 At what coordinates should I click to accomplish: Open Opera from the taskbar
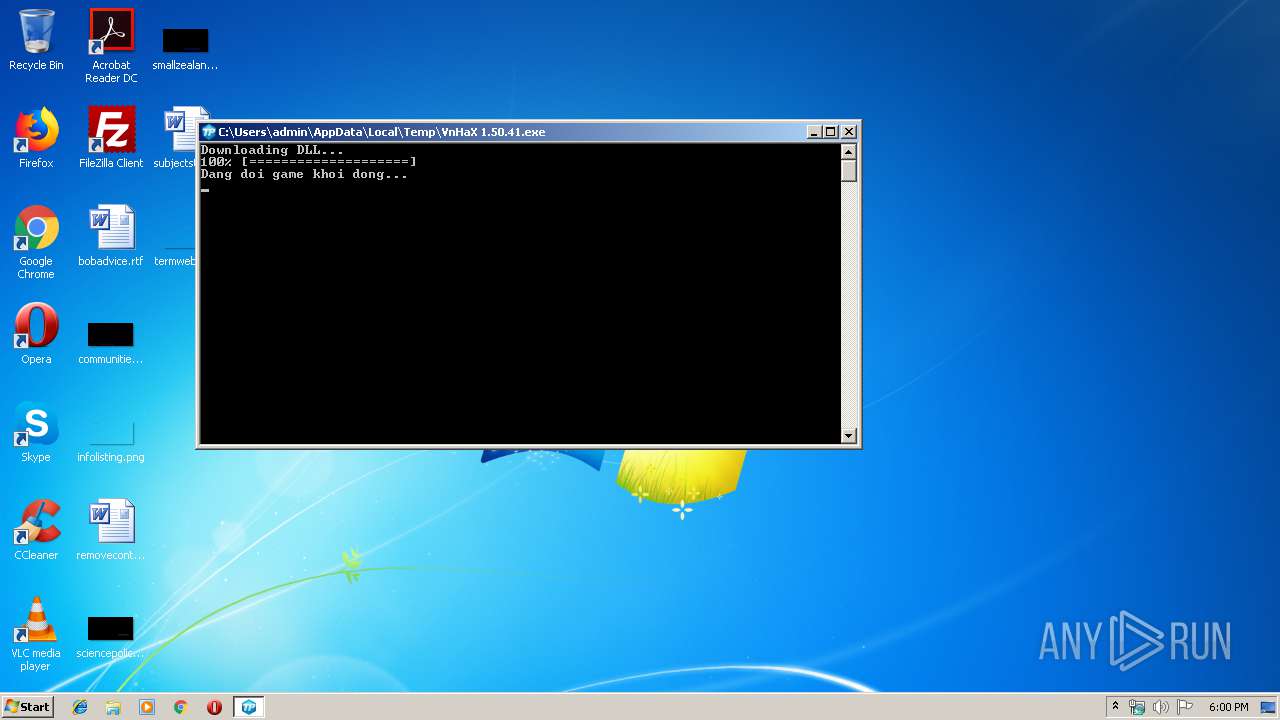click(214, 707)
